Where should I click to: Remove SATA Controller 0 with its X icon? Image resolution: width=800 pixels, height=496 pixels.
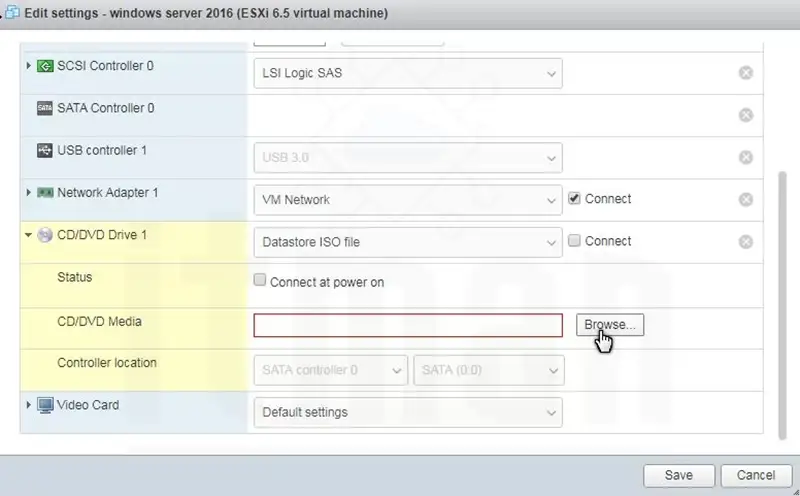click(745, 115)
